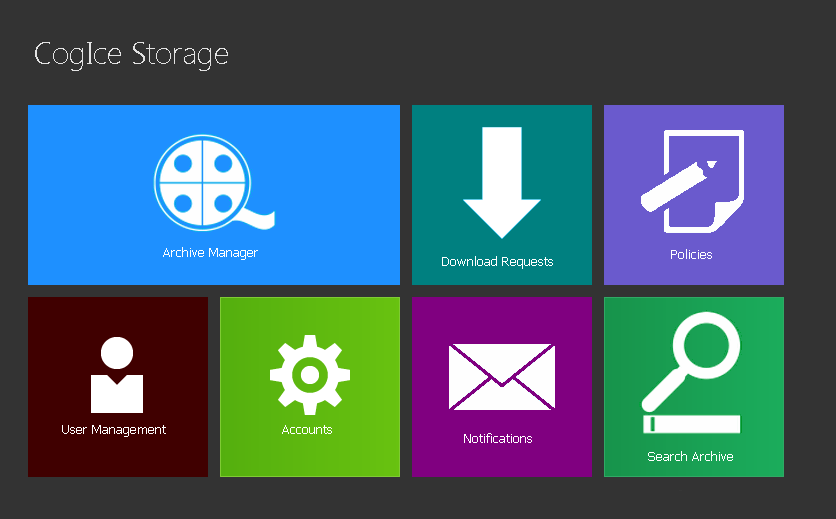The height and width of the screenshot is (519, 836).
Task: Select the "Notifications" text label
Action: 498,439
